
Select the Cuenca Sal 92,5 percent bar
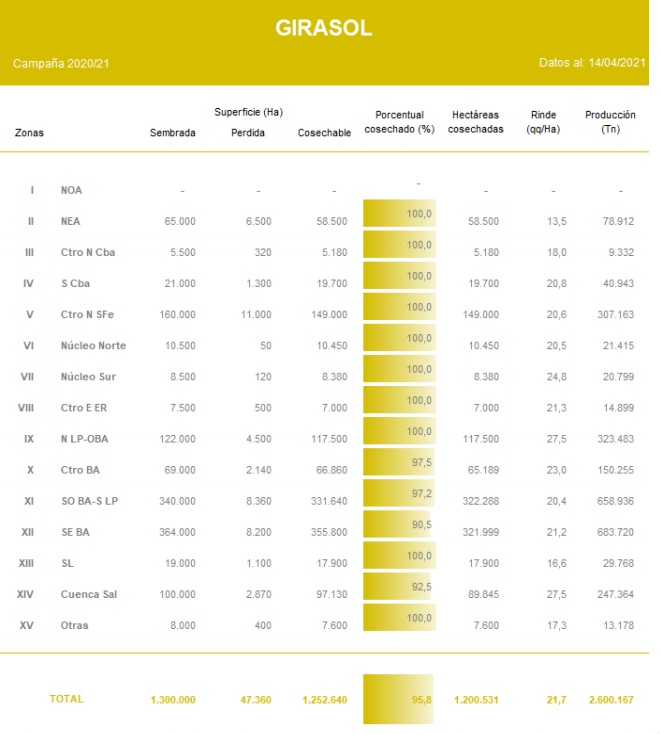pyautogui.click(x=397, y=588)
